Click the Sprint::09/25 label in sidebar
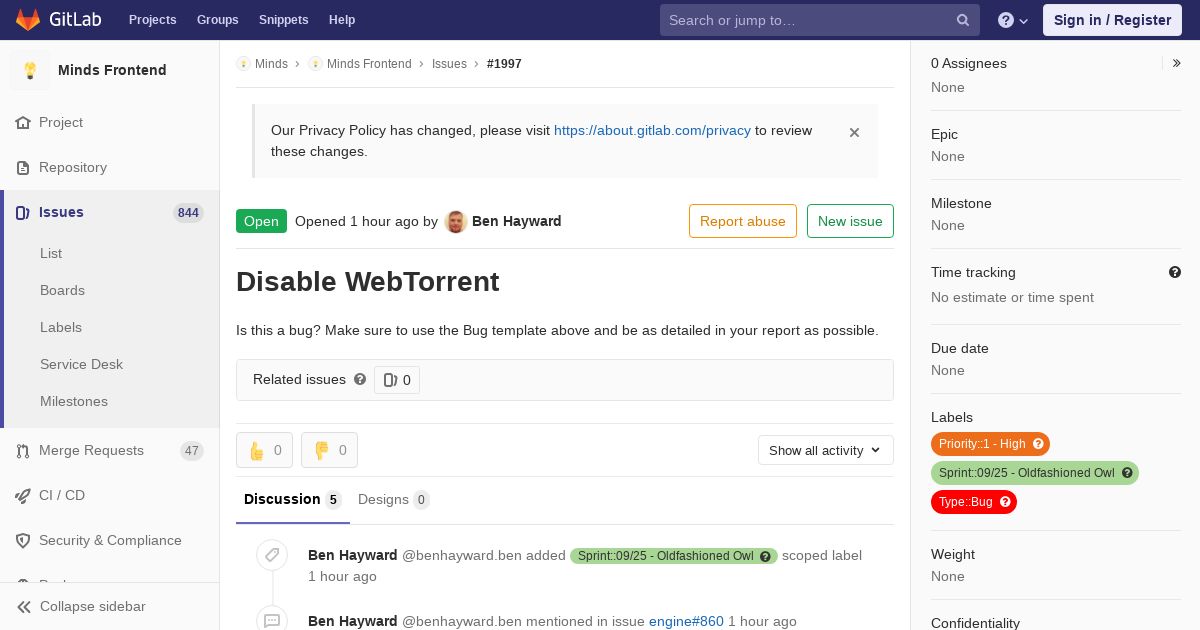Image resolution: width=1200 pixels, height=630 pixels. tap(1034, 473)
